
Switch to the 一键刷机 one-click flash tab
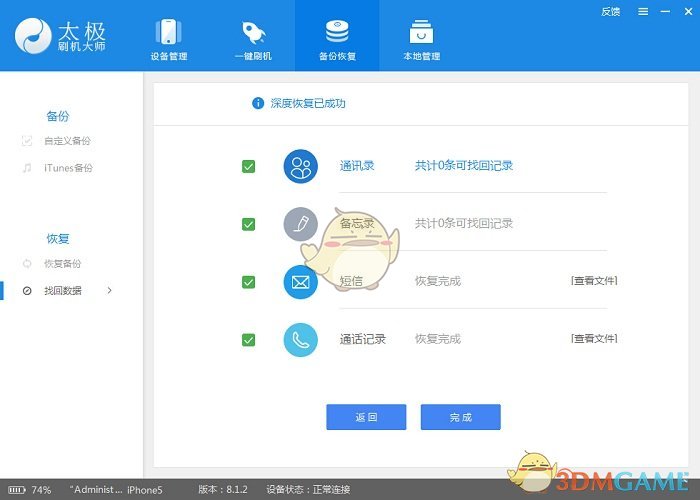tap(253, 39)
